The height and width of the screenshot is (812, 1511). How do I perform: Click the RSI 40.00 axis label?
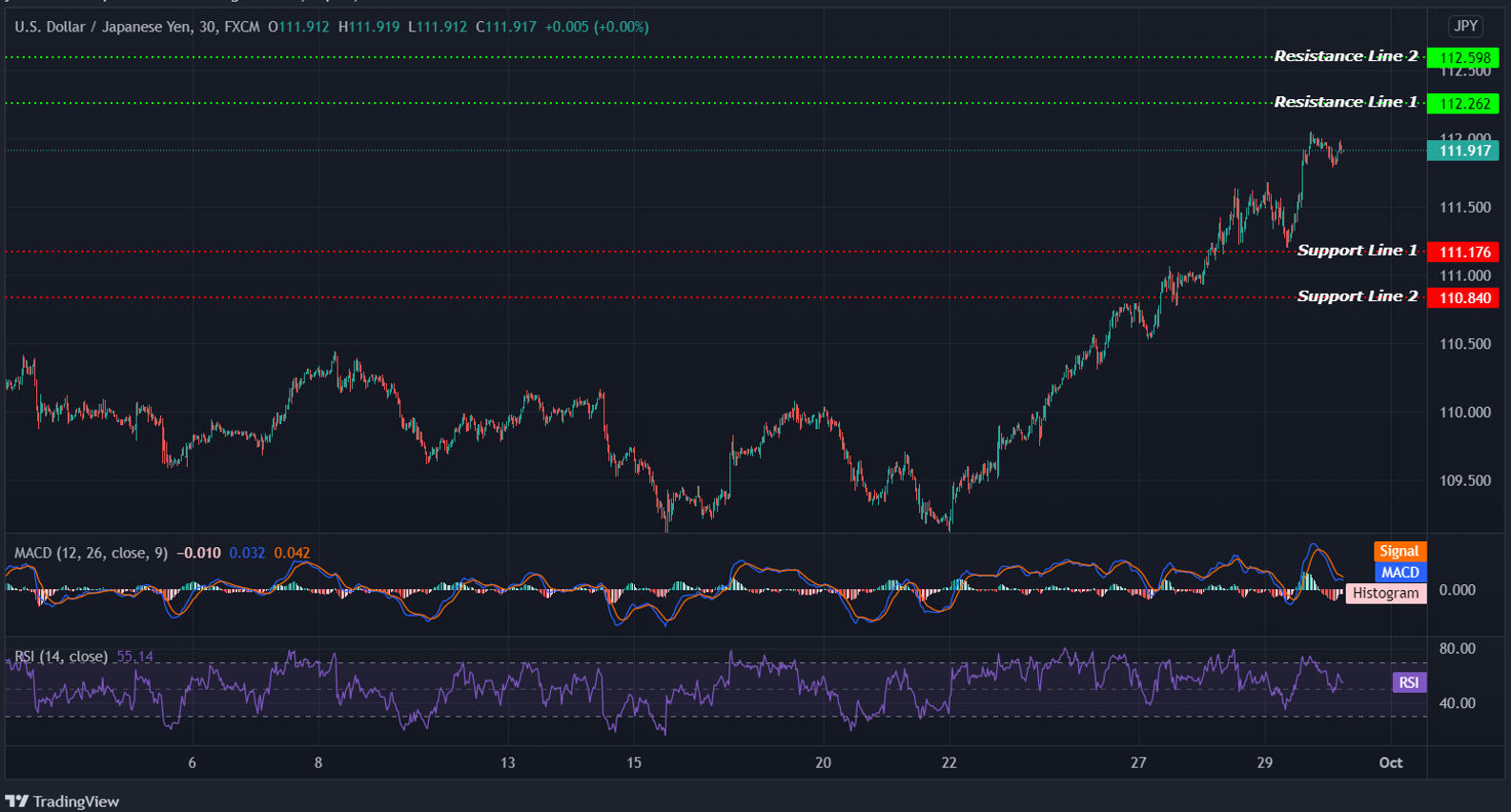tap(1458, 703)
